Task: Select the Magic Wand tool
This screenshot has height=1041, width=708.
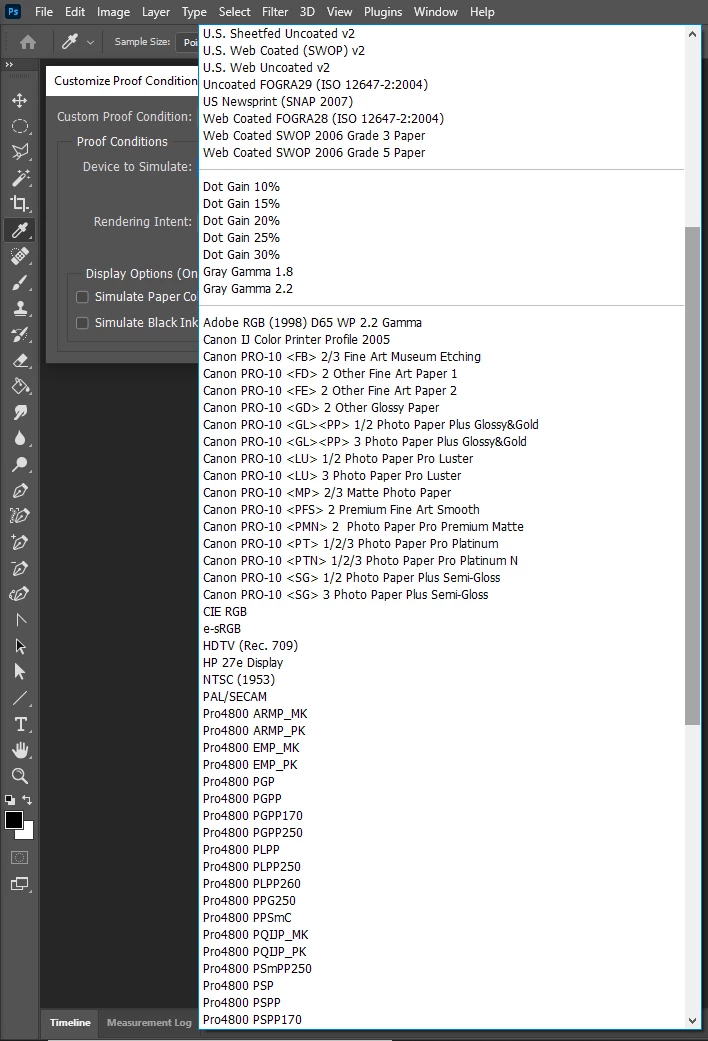Action: tap(20, 178)
